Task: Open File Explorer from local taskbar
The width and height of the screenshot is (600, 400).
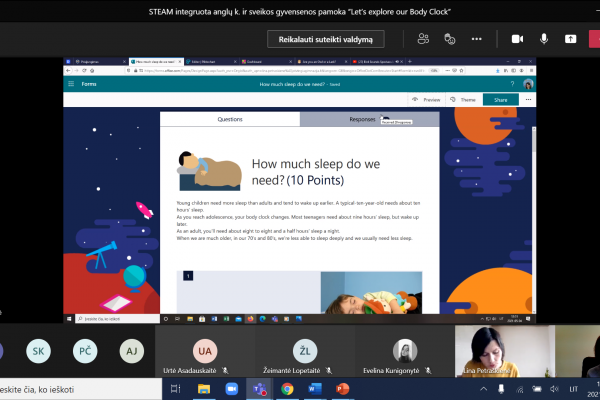Action: tap(204, 389)
